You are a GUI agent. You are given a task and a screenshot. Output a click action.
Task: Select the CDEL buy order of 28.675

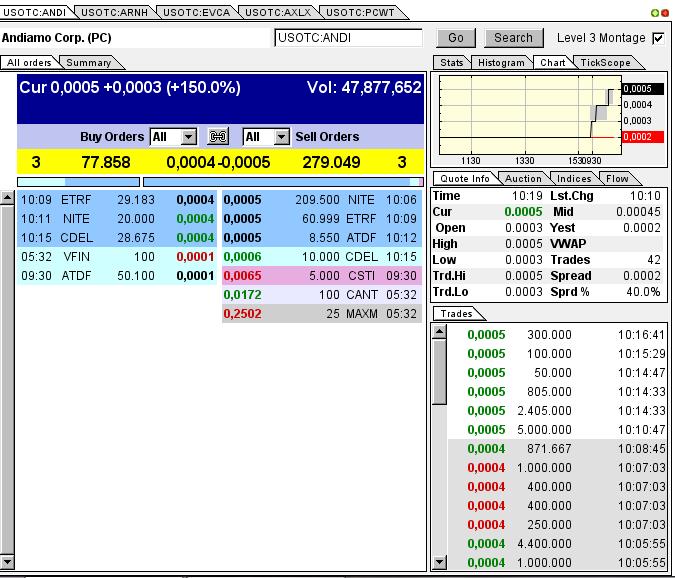coord(117,238)
